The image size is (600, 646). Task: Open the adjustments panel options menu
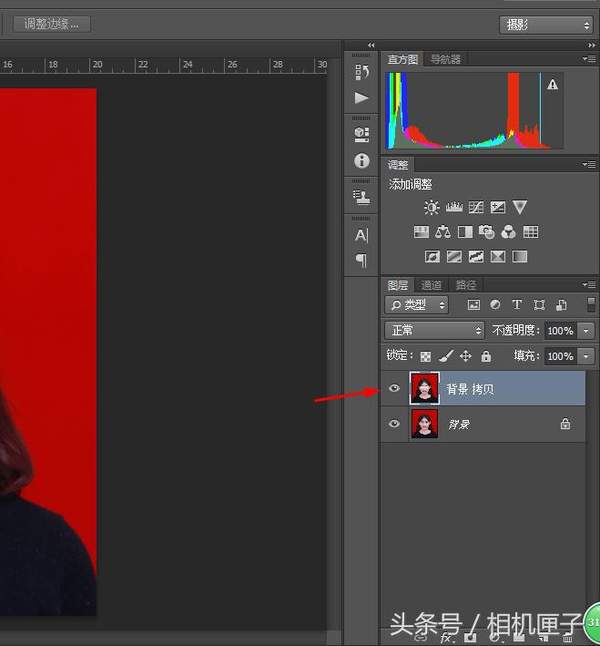pos(589,164)
